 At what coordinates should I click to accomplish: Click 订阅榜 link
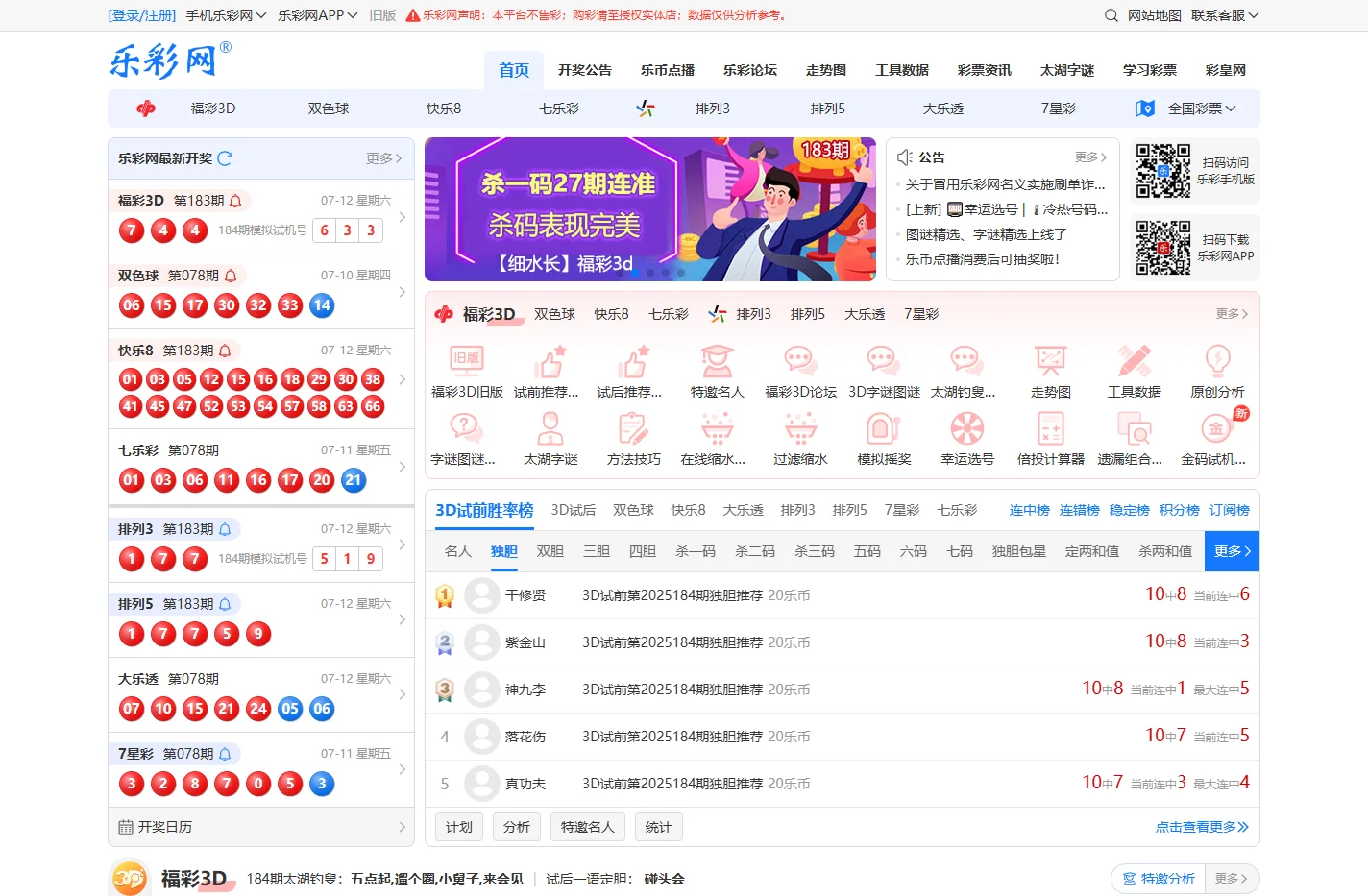(x=1230, y=510)
